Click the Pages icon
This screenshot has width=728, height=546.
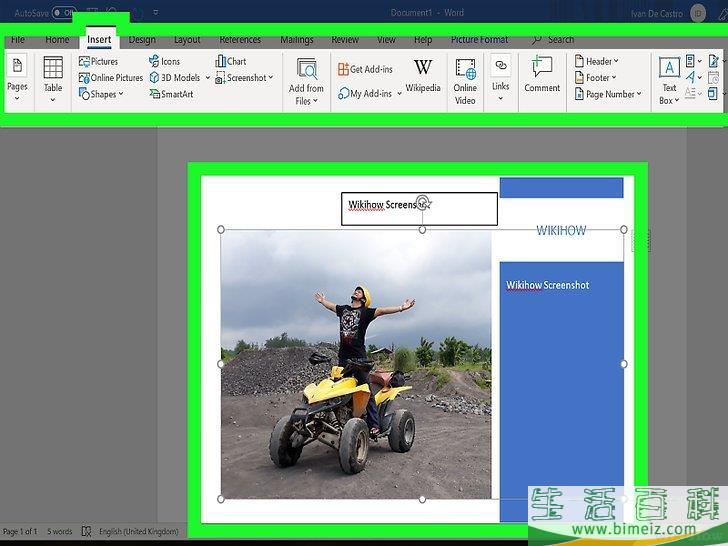pos(17,66)
